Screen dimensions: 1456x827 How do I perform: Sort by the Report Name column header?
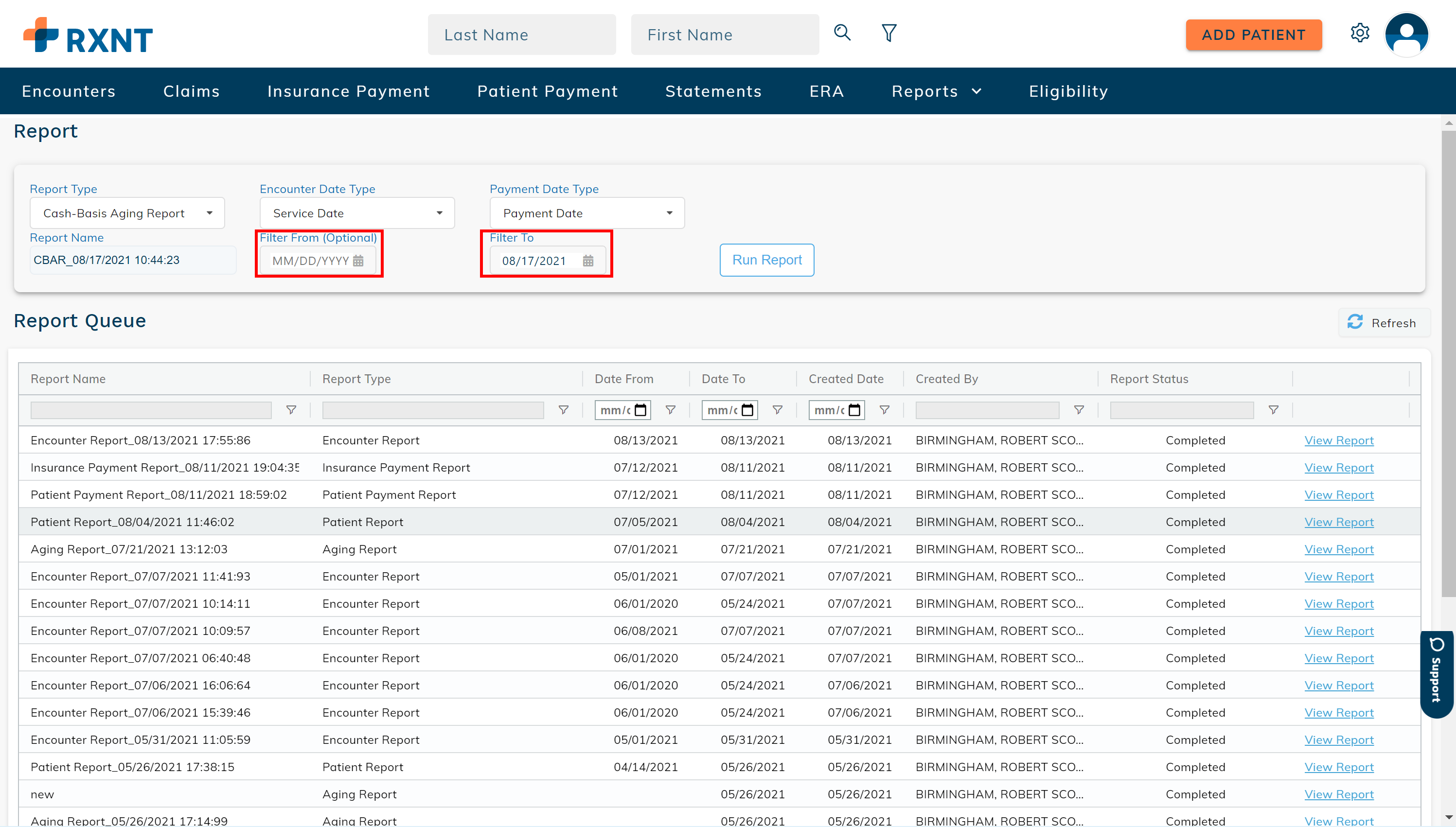pos(68,379)
